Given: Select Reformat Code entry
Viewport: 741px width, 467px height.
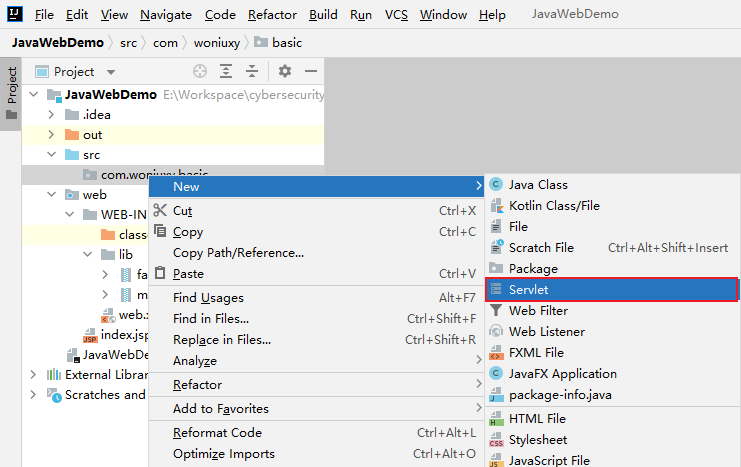Looking at the screenshot, I should tap(316, 432).
